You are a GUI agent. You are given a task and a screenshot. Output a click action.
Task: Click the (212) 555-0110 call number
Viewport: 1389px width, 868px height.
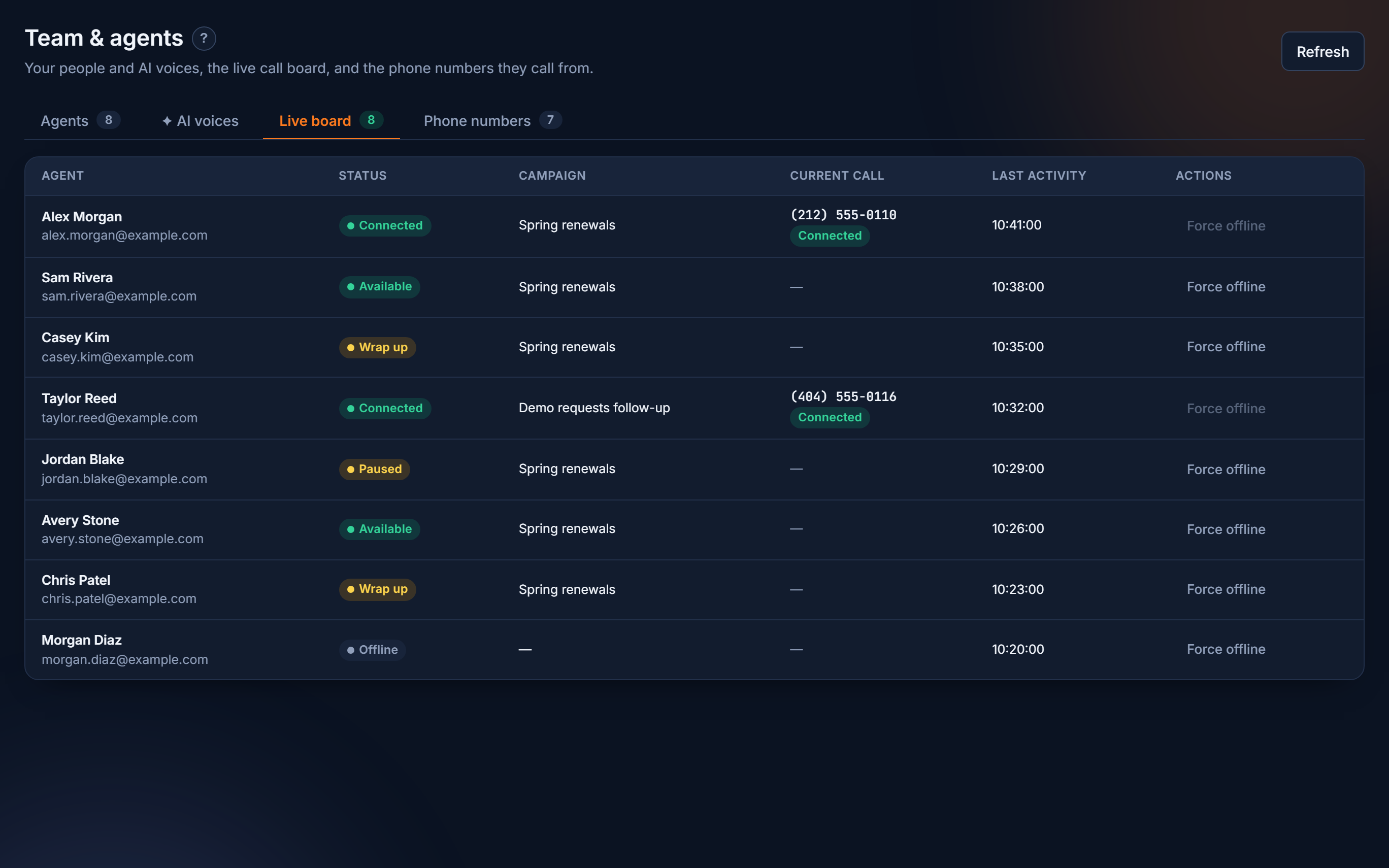click(x=843, y=215)
